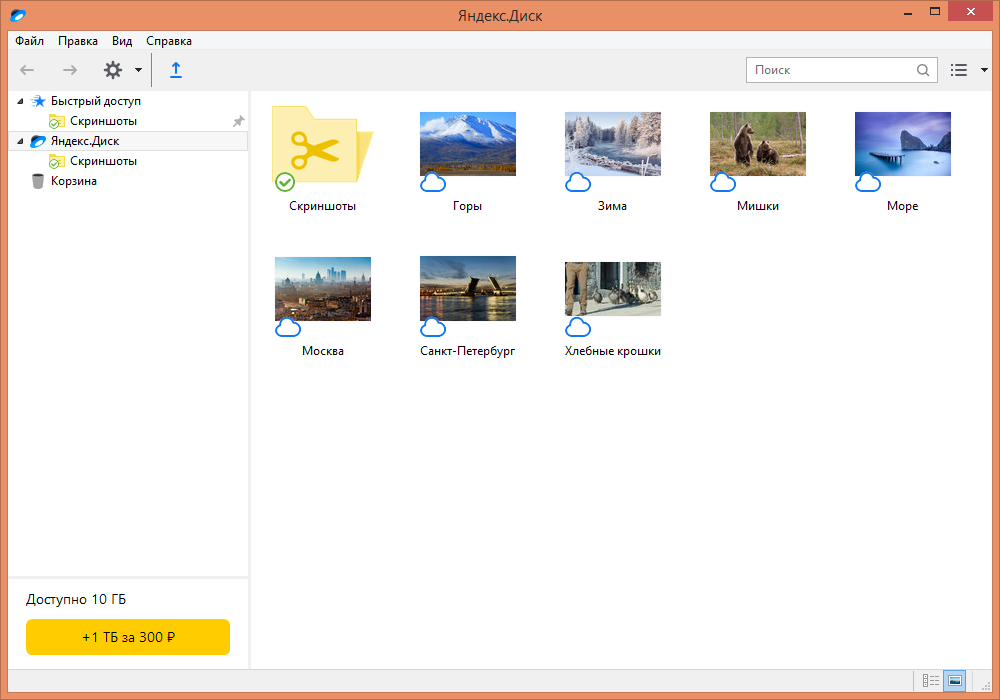Click the pin icon beside Скриншоты
The height and width of the screenshot is (700, 1000).
click(x=238, y=121)
